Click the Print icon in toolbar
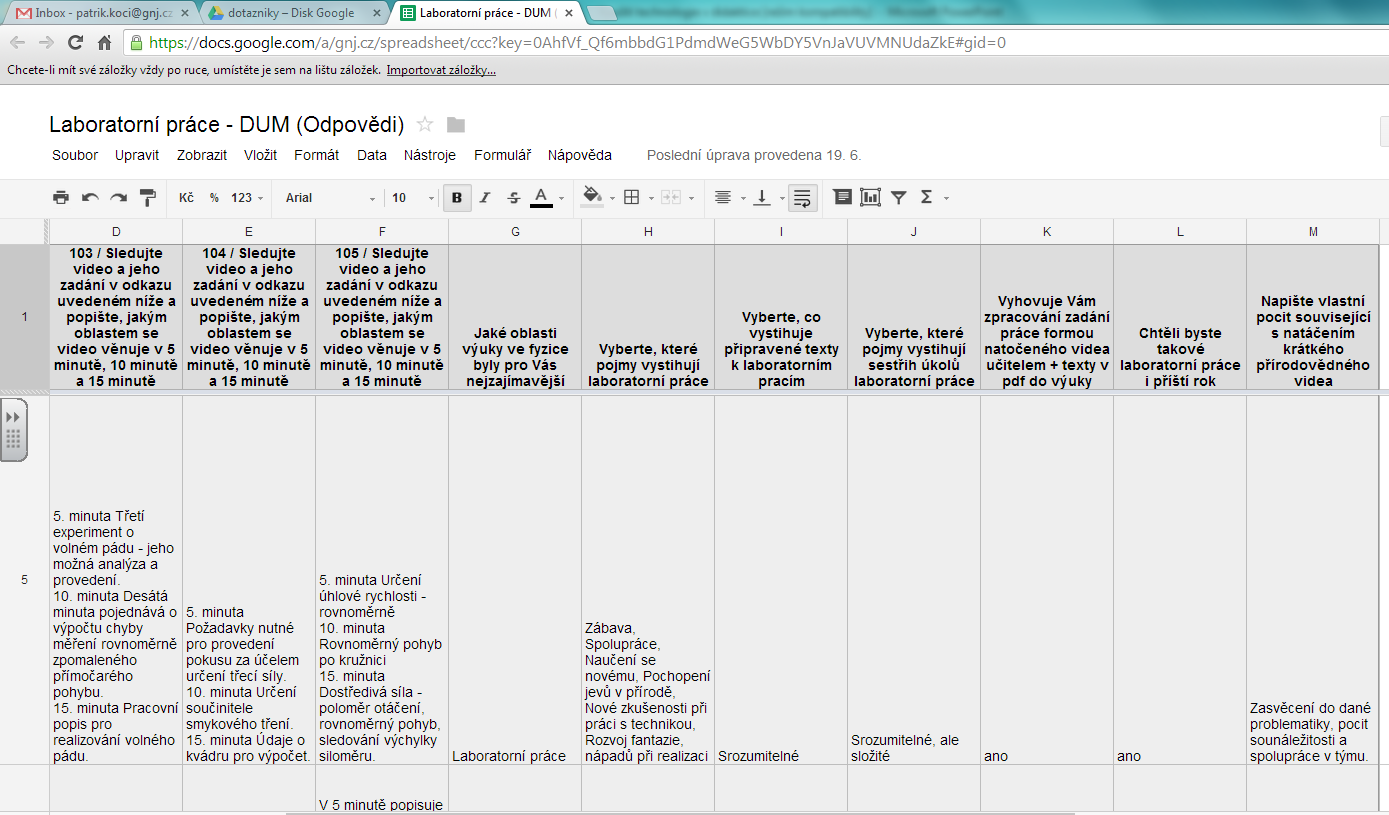Viewport: 1389px width, 815px height. click(61, 198)
